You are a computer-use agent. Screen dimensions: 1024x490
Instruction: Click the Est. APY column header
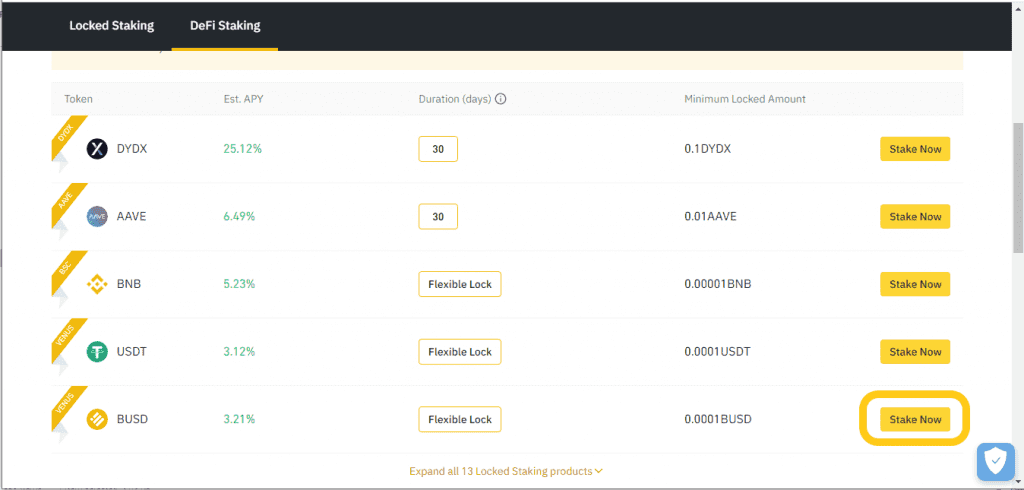tap(244, 99)
